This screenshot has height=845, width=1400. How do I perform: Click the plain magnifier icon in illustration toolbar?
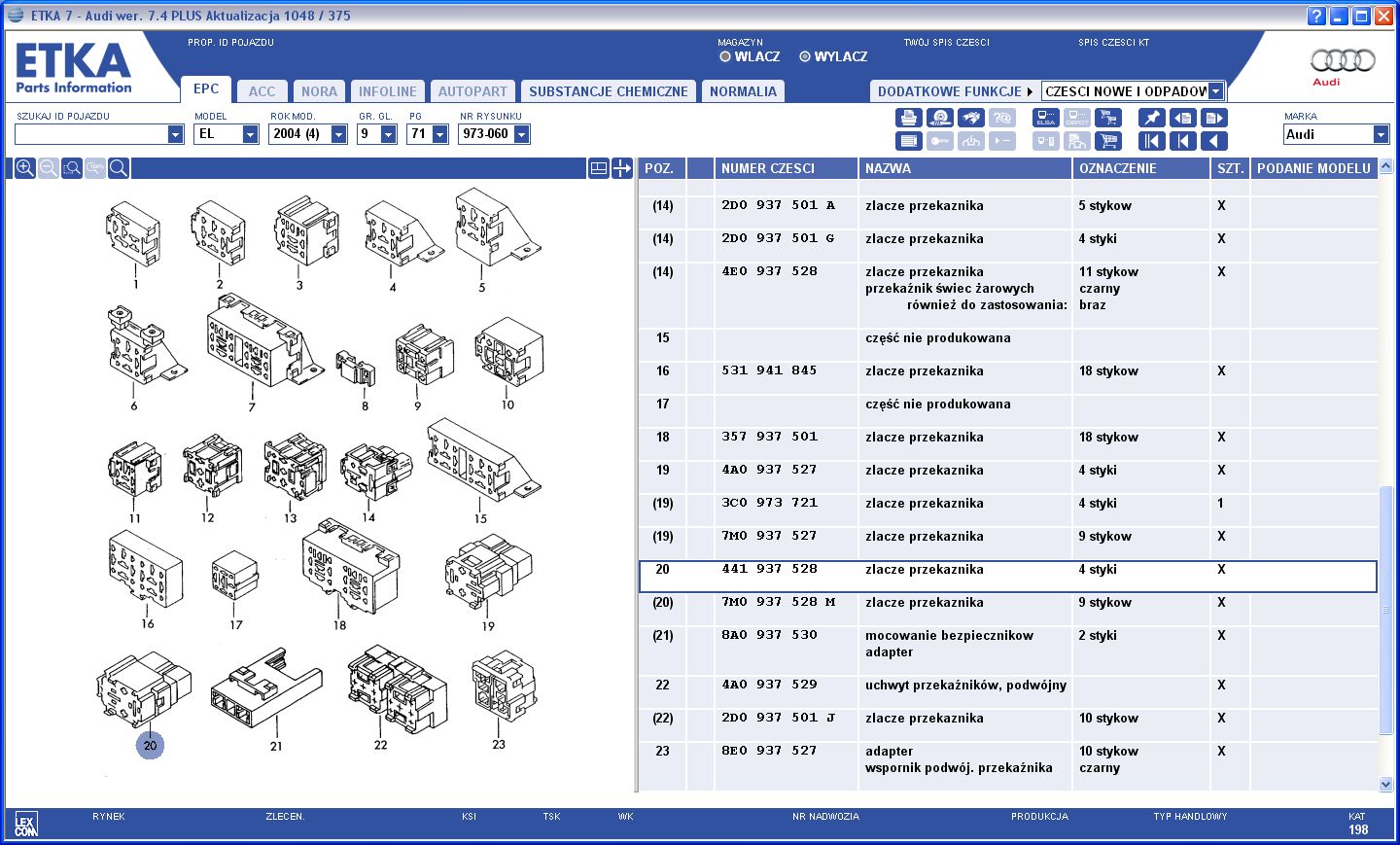(119, 168)
